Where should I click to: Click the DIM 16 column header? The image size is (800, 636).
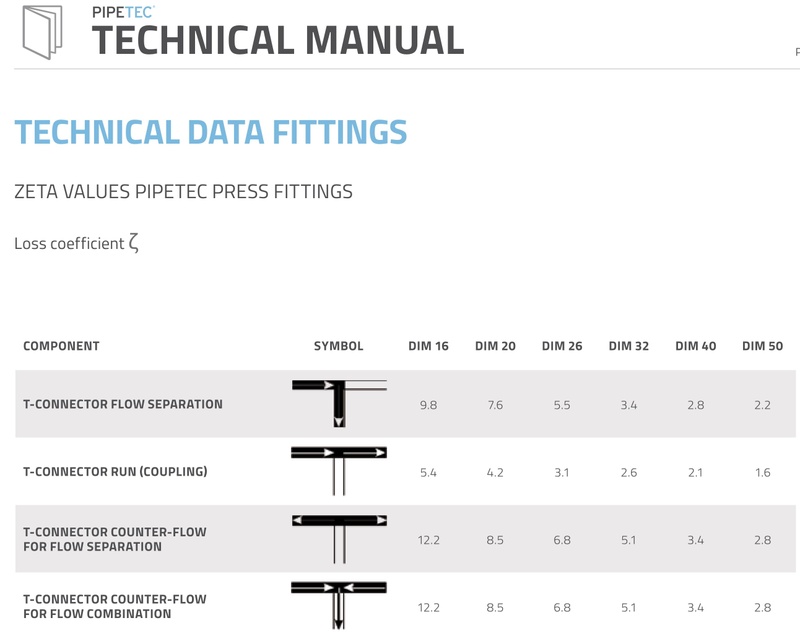click(x=428, y=346)
